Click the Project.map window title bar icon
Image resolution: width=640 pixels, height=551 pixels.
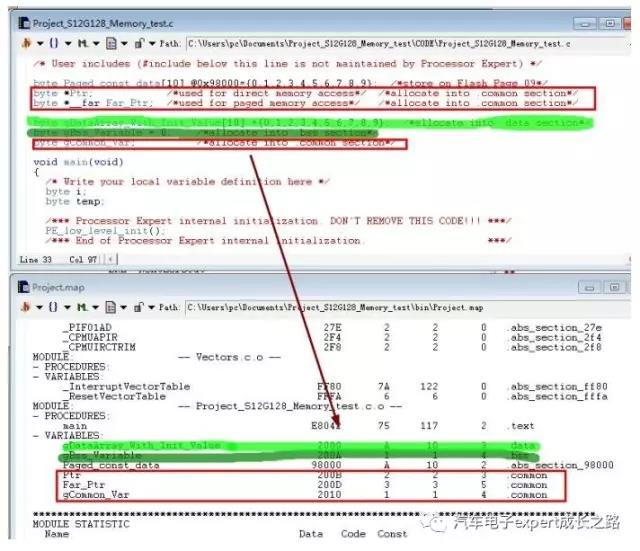click(x=23, y=286)
